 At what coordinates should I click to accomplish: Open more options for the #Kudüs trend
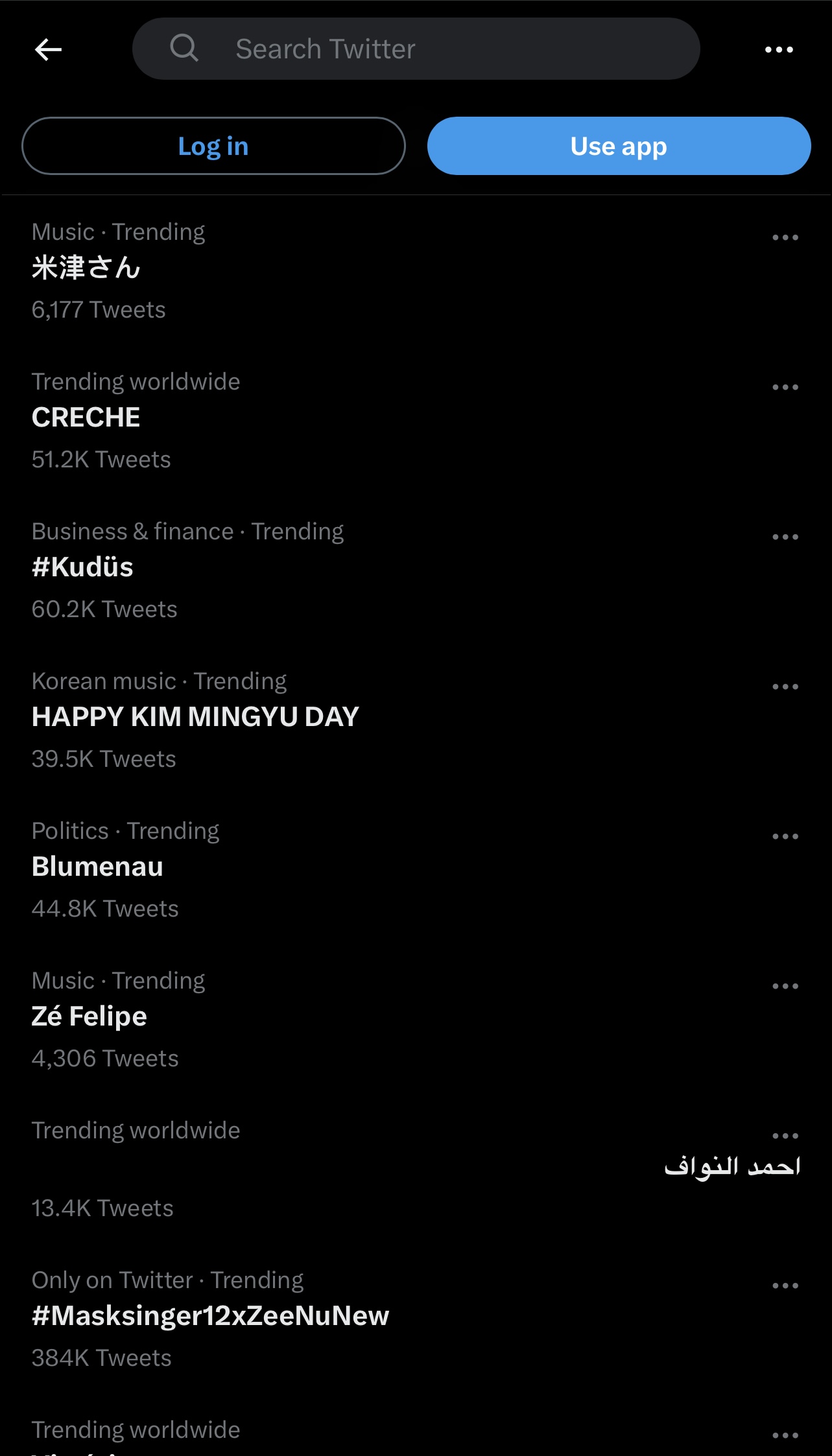pyautogui.click(x=785, y=537)
